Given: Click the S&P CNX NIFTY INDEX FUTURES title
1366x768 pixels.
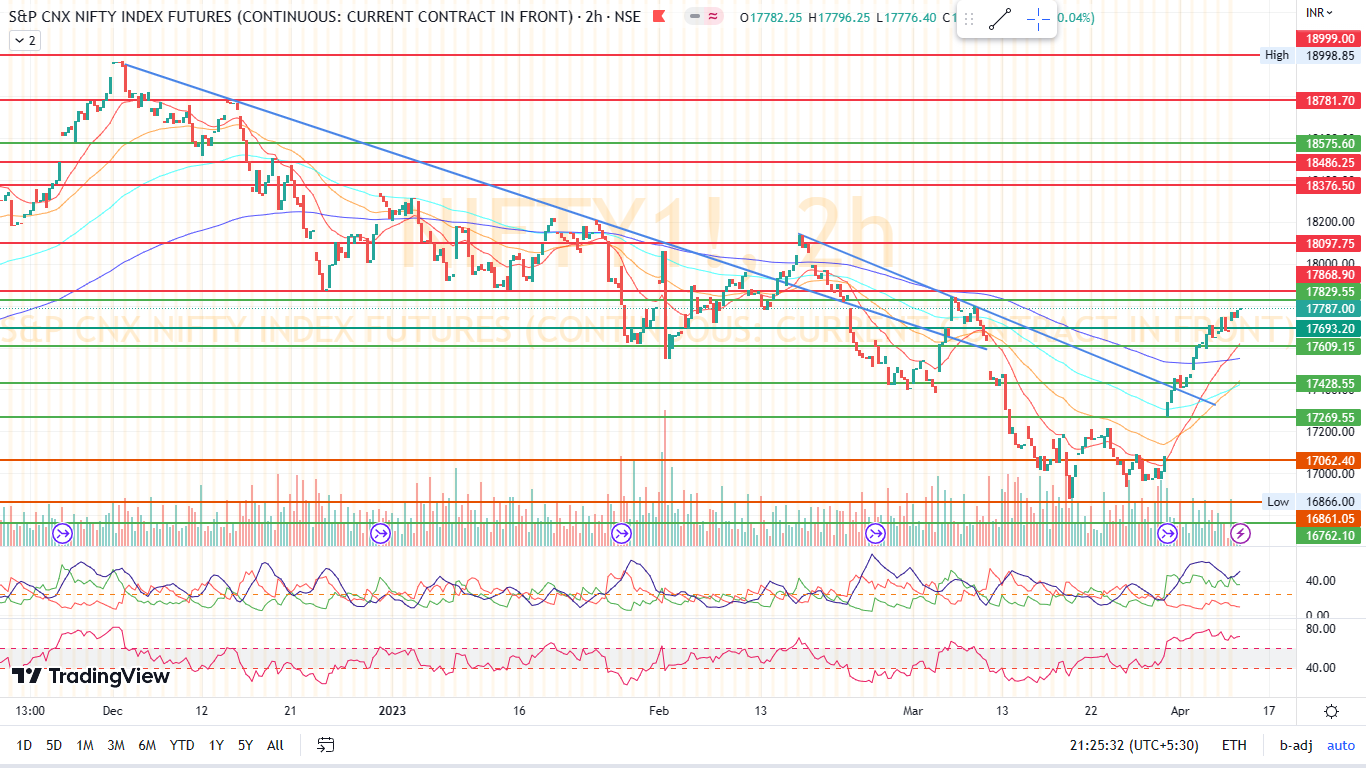Looking at the screenshot, I should (x=290, y=17).
